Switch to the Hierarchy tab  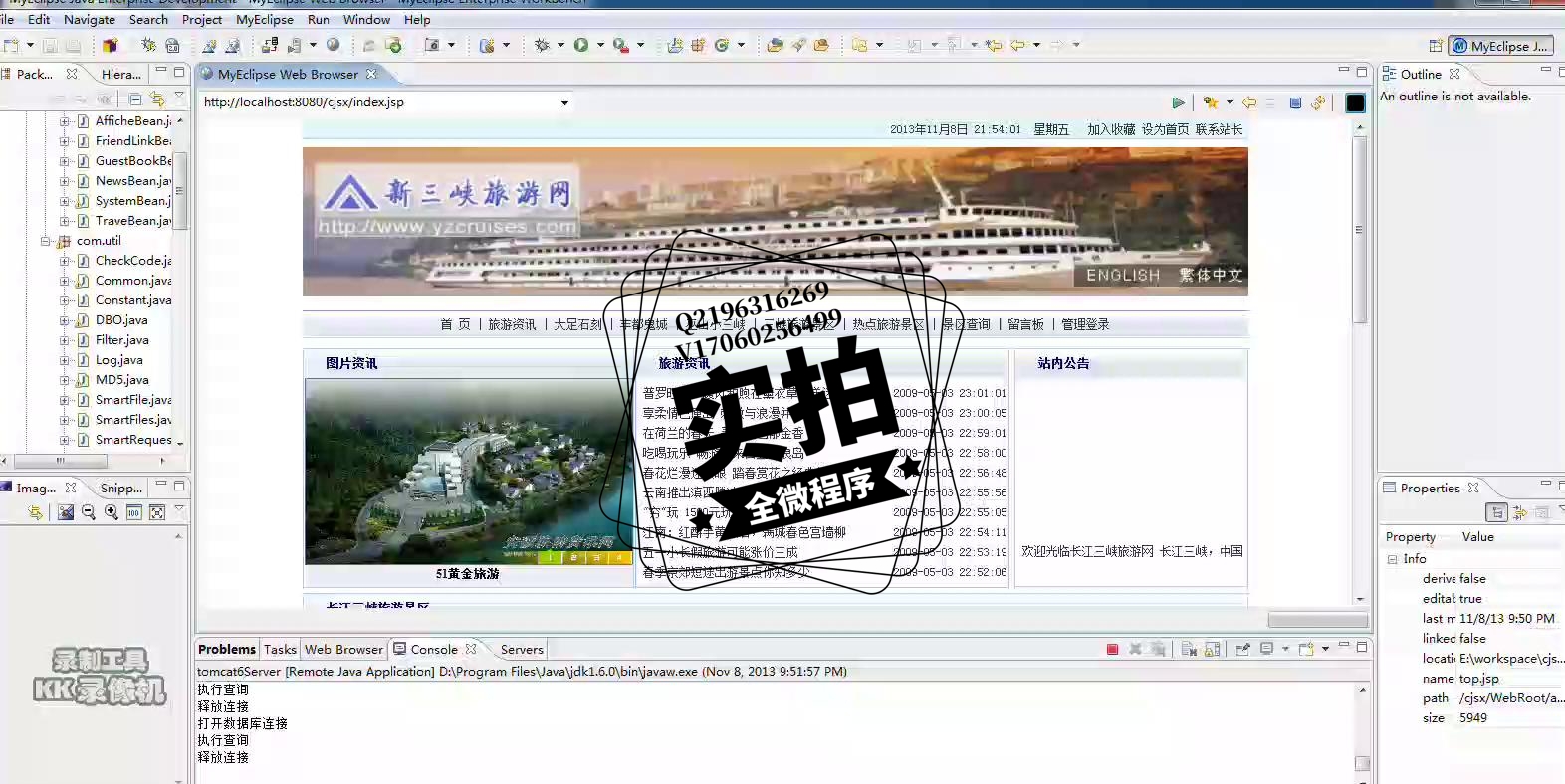pyautogui.click(x=120, y=74)
